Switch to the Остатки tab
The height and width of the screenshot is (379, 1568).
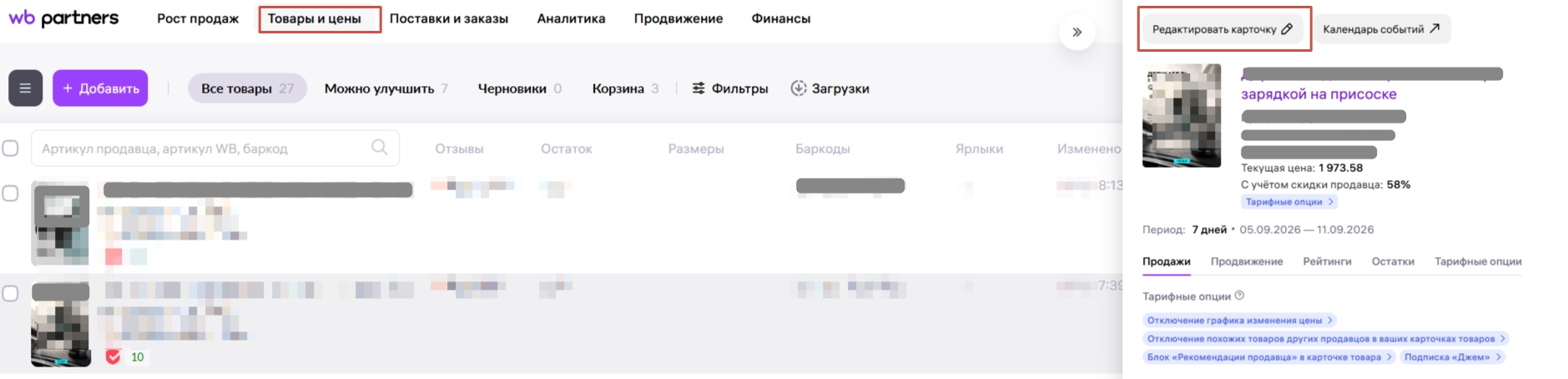1393,261
